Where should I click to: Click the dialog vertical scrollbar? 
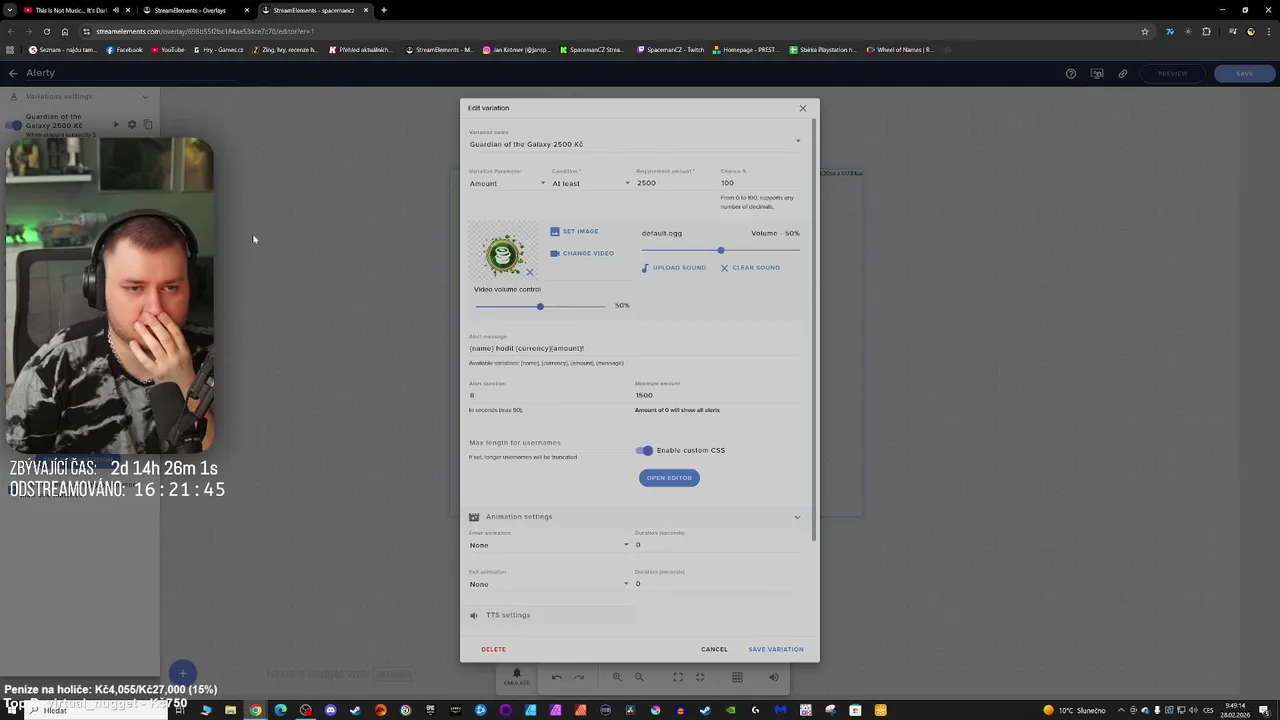coord(815,330)
